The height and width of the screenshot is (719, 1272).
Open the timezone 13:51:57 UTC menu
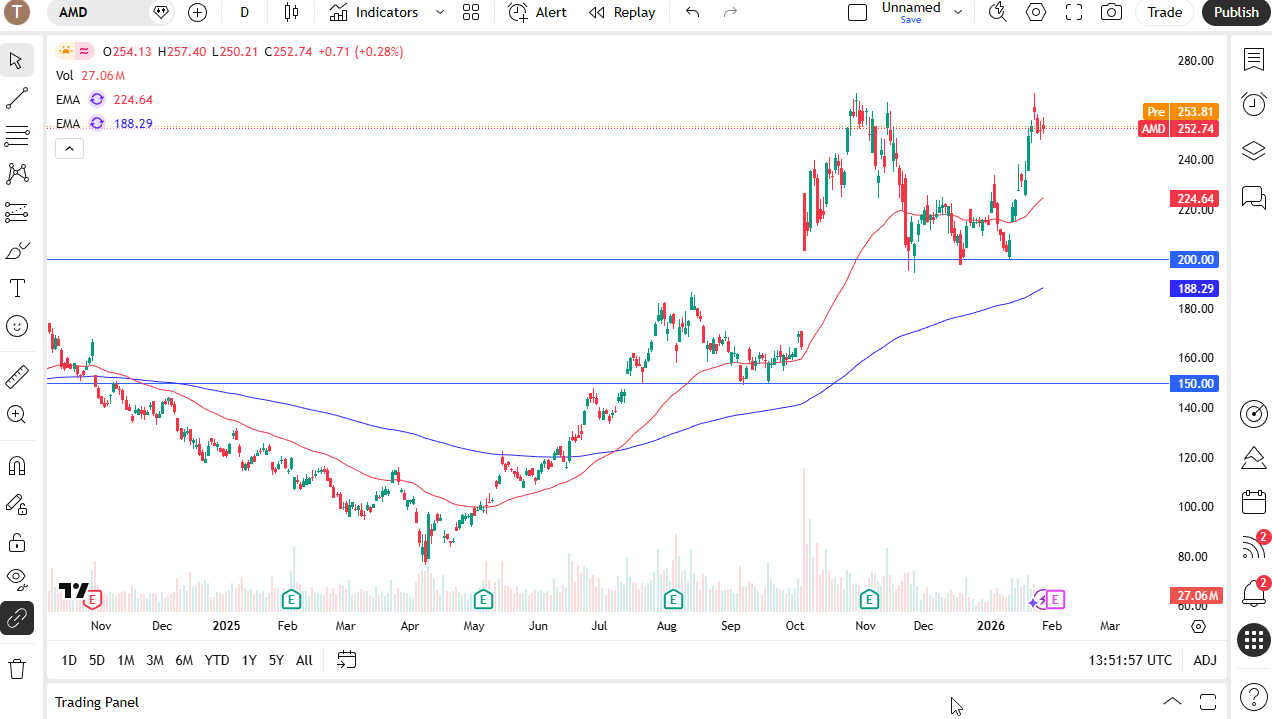pyautogui.click(x=1130, y=660)
